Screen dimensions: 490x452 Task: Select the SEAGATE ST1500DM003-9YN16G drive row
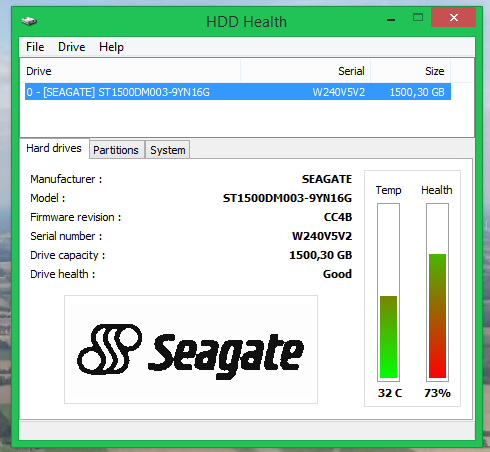[x=238, y=92]
